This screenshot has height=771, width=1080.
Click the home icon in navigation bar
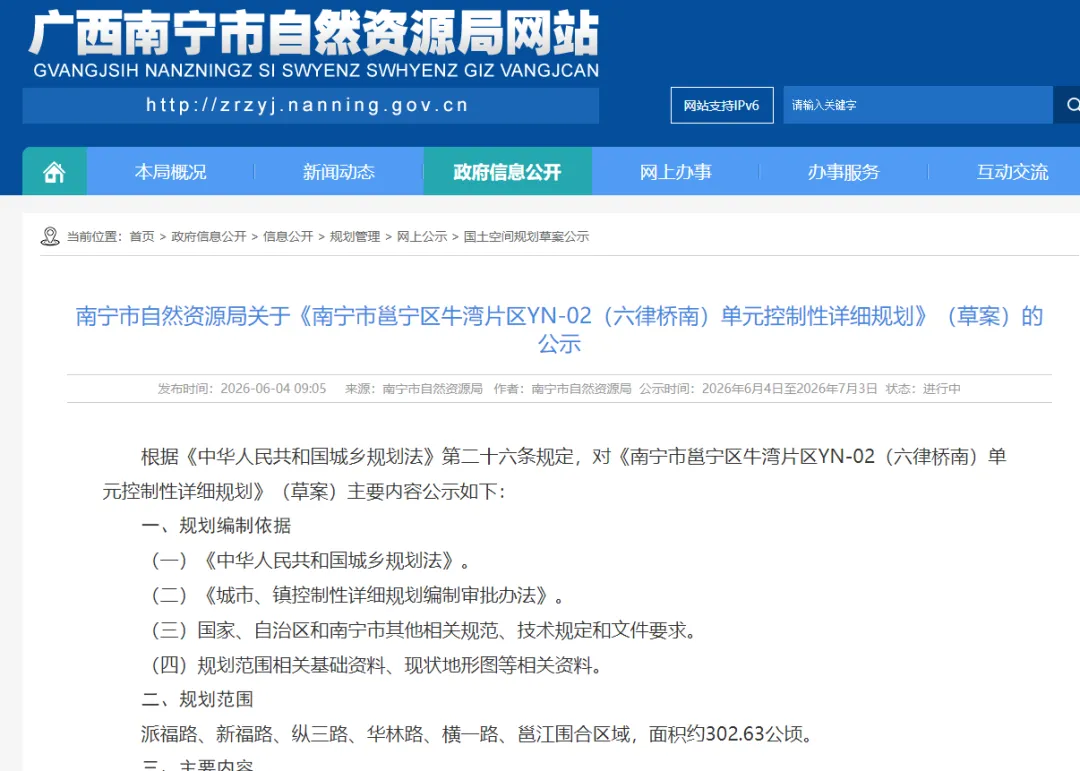pyautogui.click(x=54, y=172)
